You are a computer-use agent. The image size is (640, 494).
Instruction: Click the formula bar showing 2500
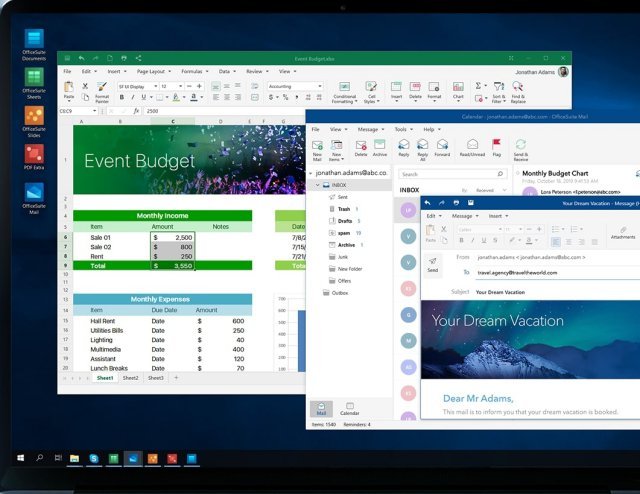(x=224, y=111)
